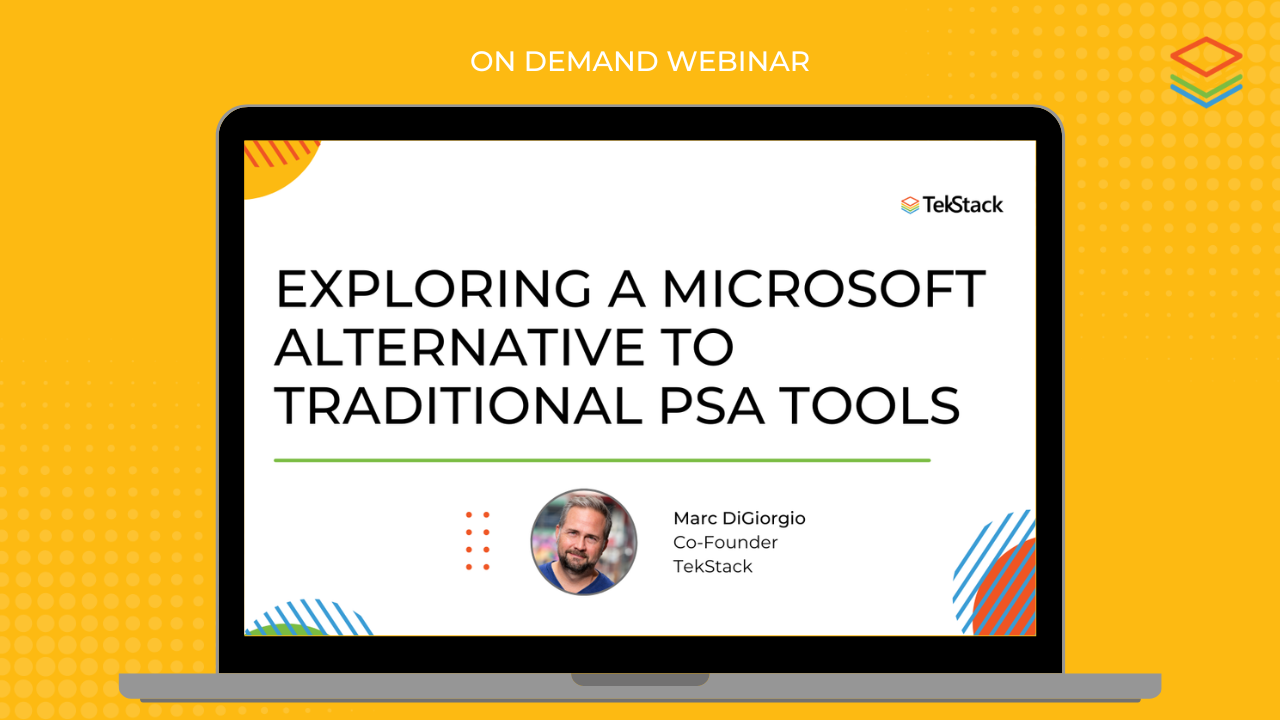Click the name "Marc DiGiorgio"
Viewport: 1280px width, 720px height.
pyautogui.click(x=739, y=518)
